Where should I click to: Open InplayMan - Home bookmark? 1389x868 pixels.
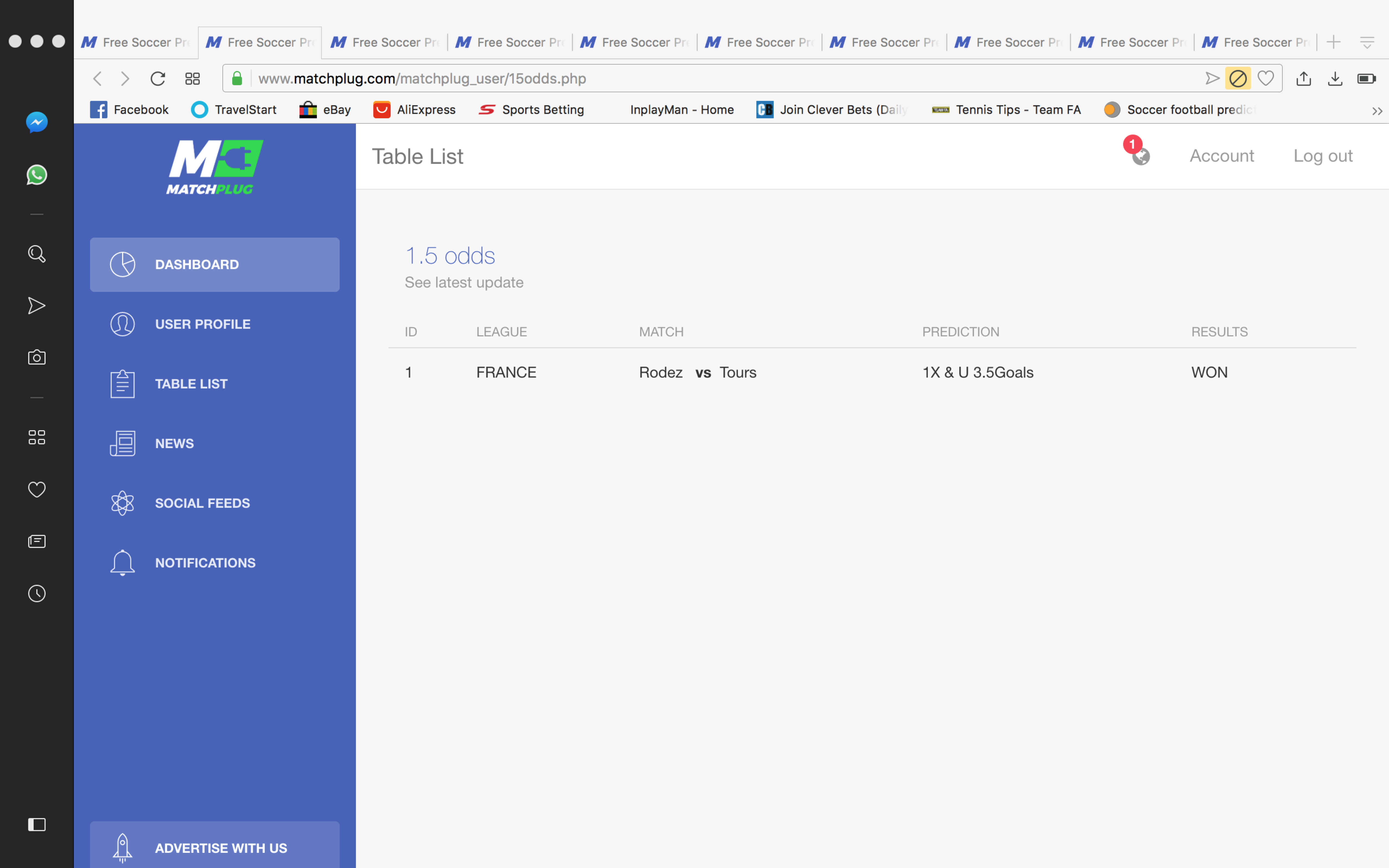(682, 110)
